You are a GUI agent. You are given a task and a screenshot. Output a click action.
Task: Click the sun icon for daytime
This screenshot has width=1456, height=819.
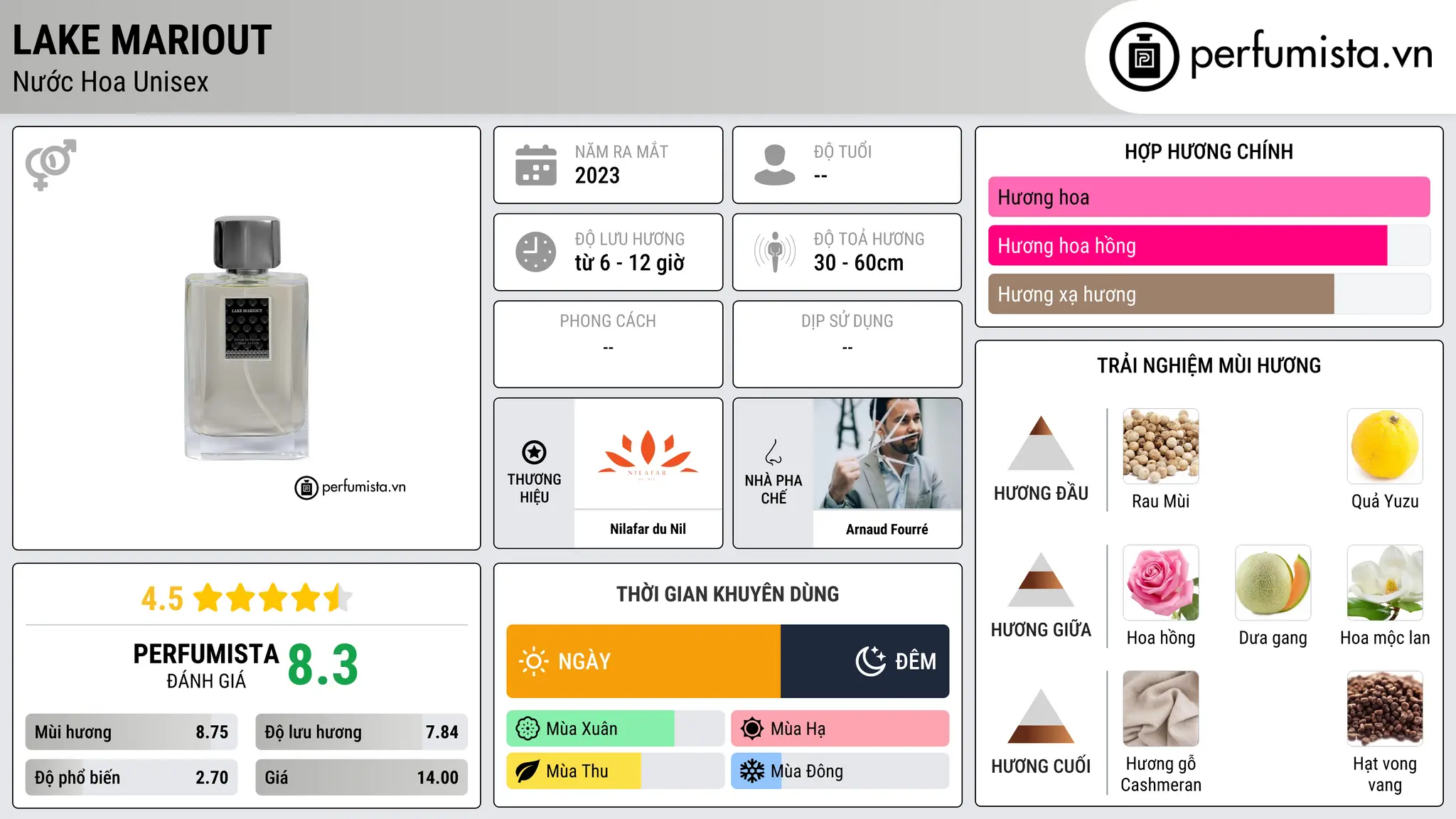coord(533,661)
